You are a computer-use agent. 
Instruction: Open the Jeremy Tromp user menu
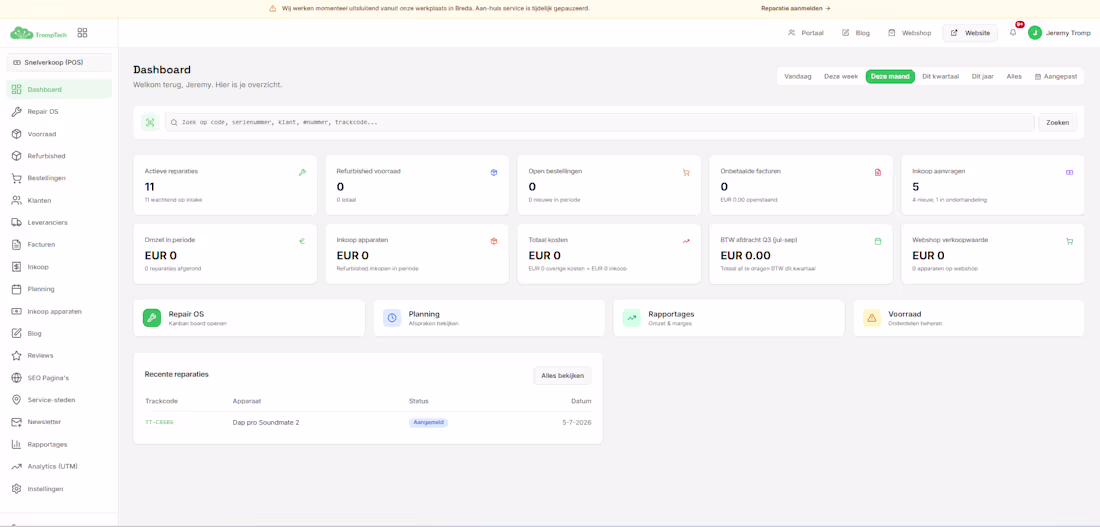pos(1060,33)
